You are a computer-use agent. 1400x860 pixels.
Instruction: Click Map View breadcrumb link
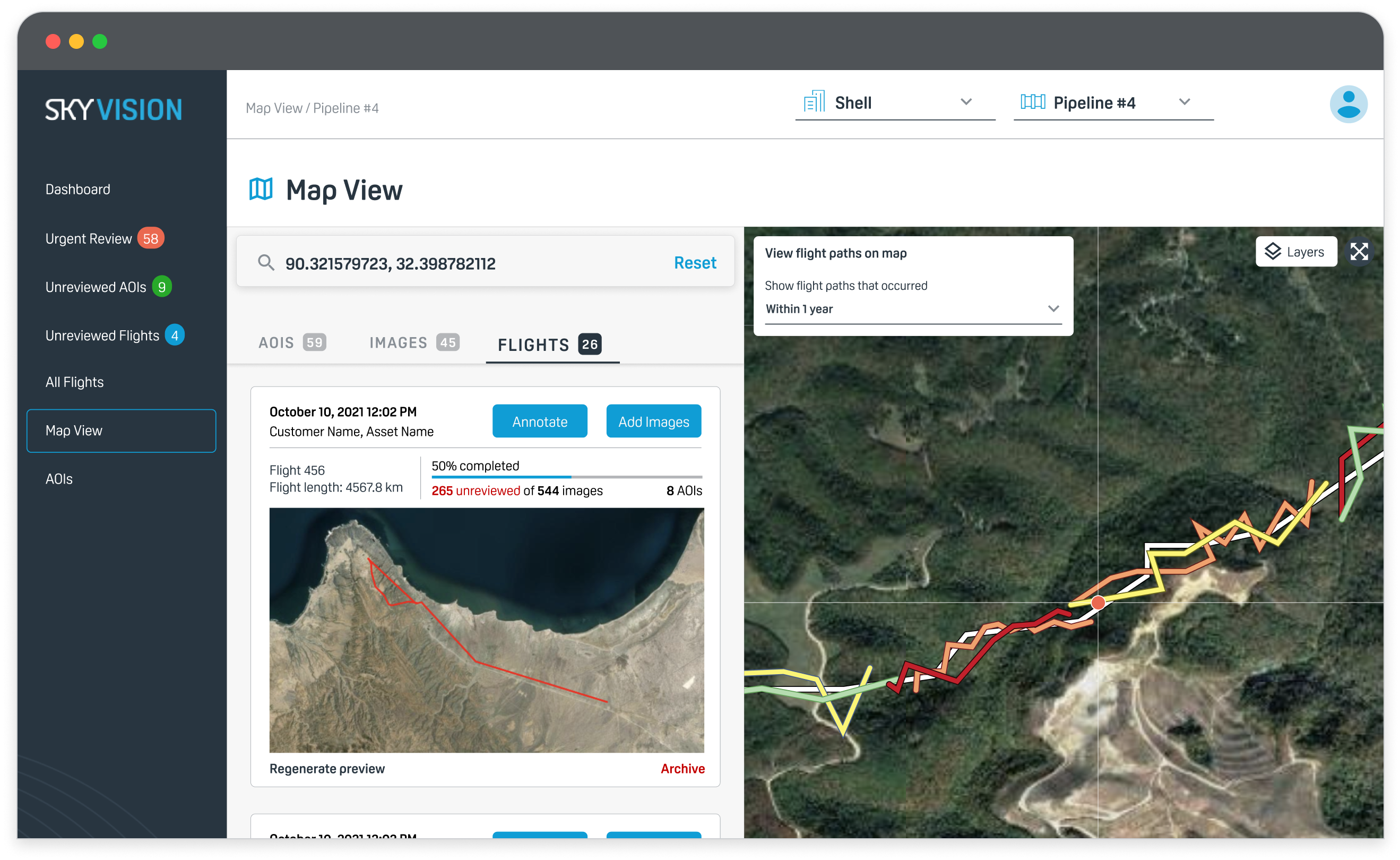273,108
